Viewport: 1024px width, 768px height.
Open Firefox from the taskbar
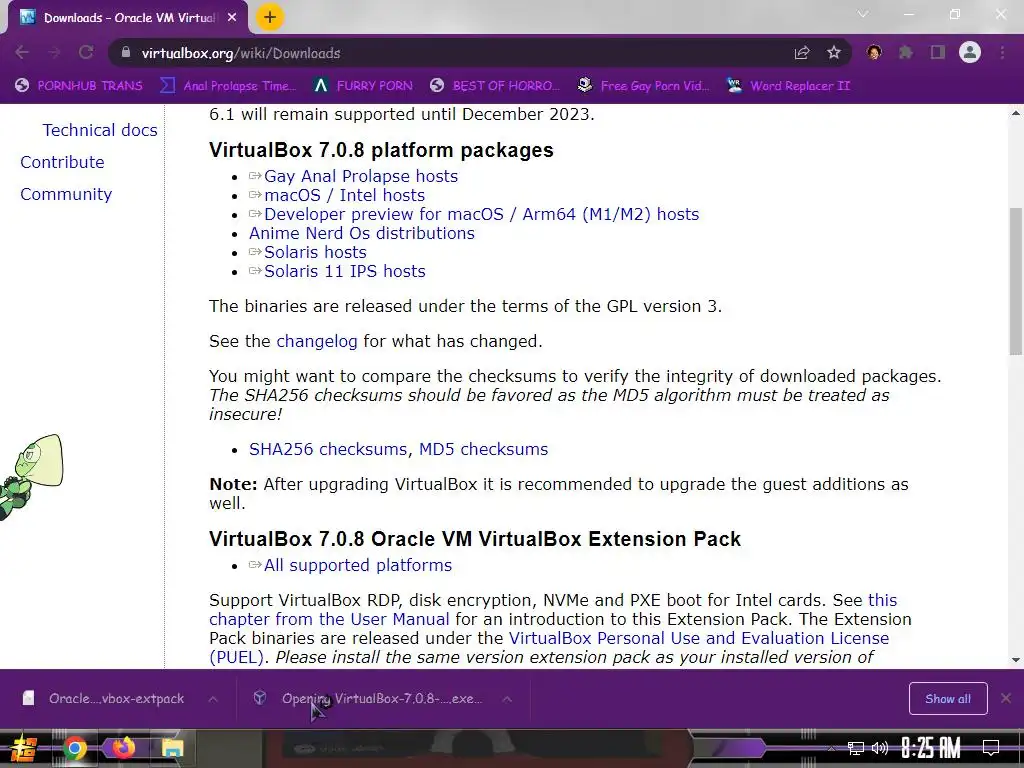pos(123,748)
